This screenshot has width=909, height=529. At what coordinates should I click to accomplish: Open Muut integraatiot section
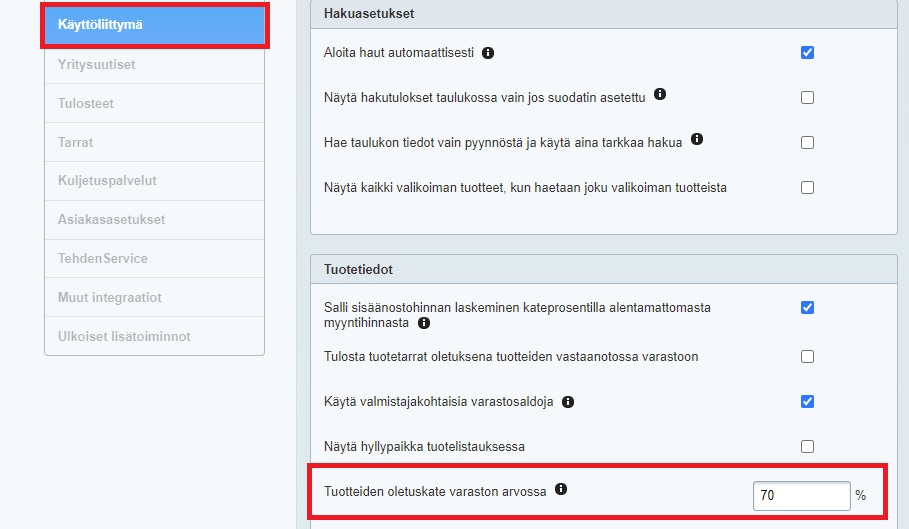154,297
